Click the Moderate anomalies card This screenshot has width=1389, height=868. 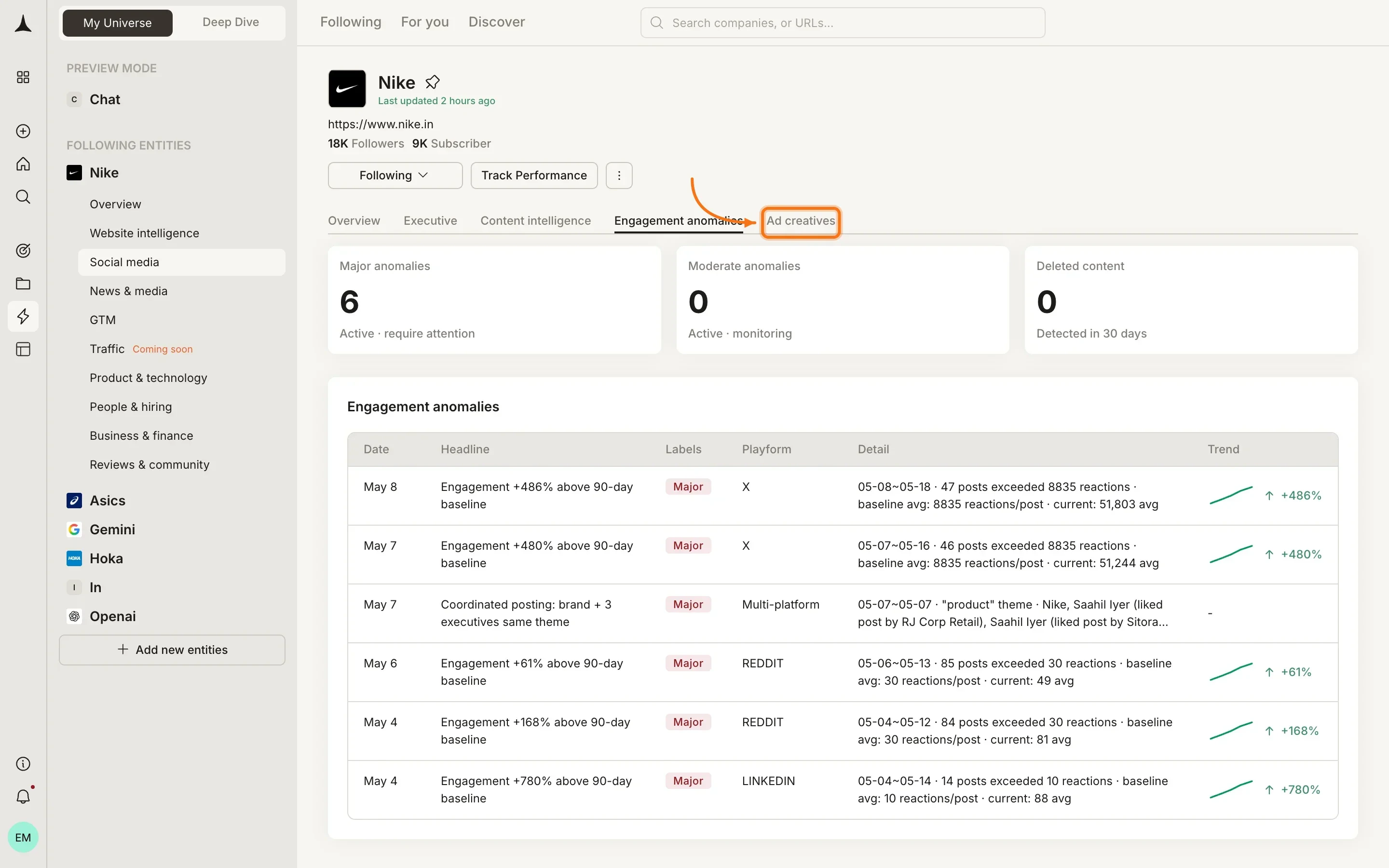point(843,299)
